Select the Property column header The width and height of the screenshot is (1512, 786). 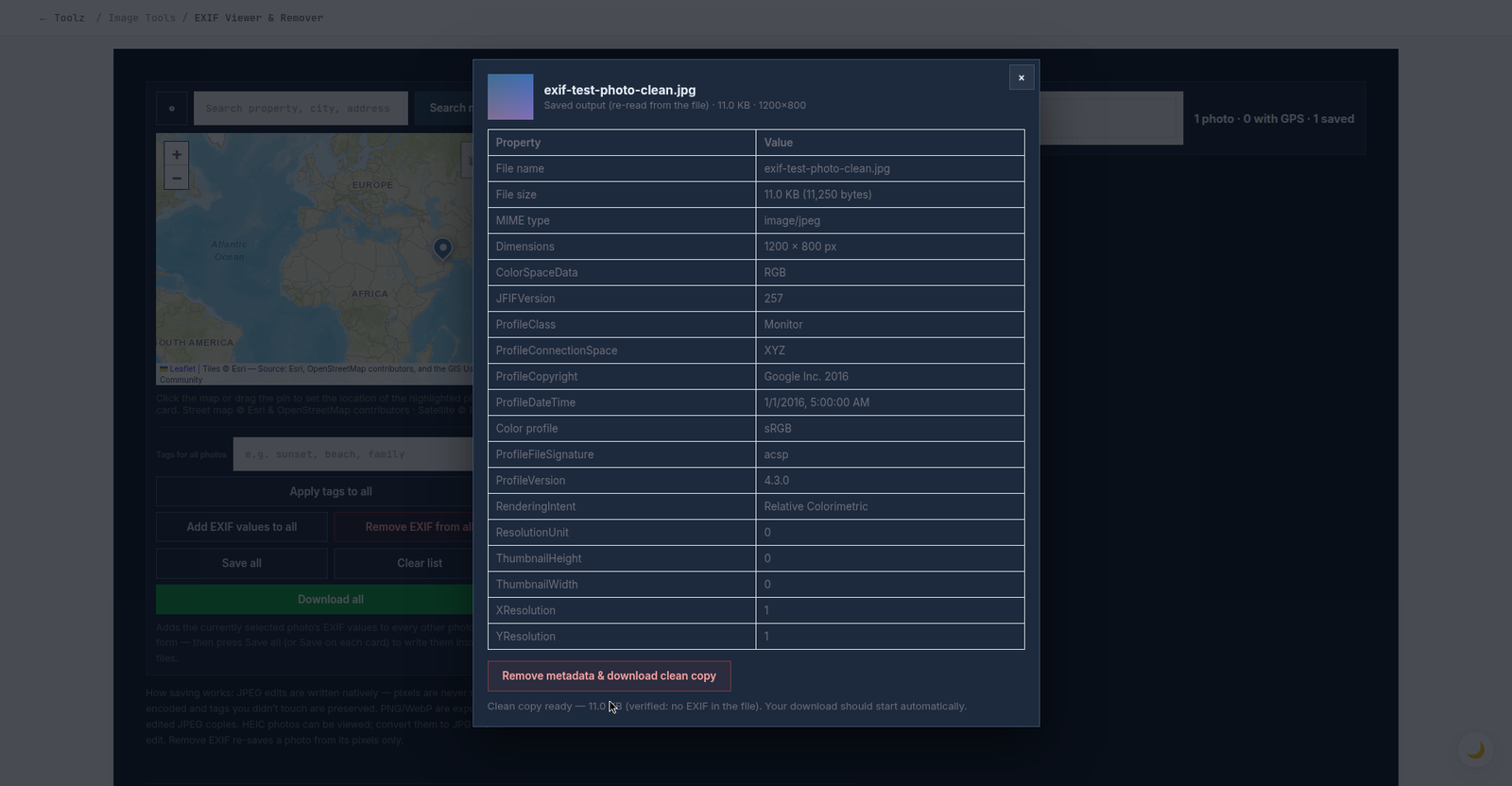pyautogui.click(x=622, y=143)
